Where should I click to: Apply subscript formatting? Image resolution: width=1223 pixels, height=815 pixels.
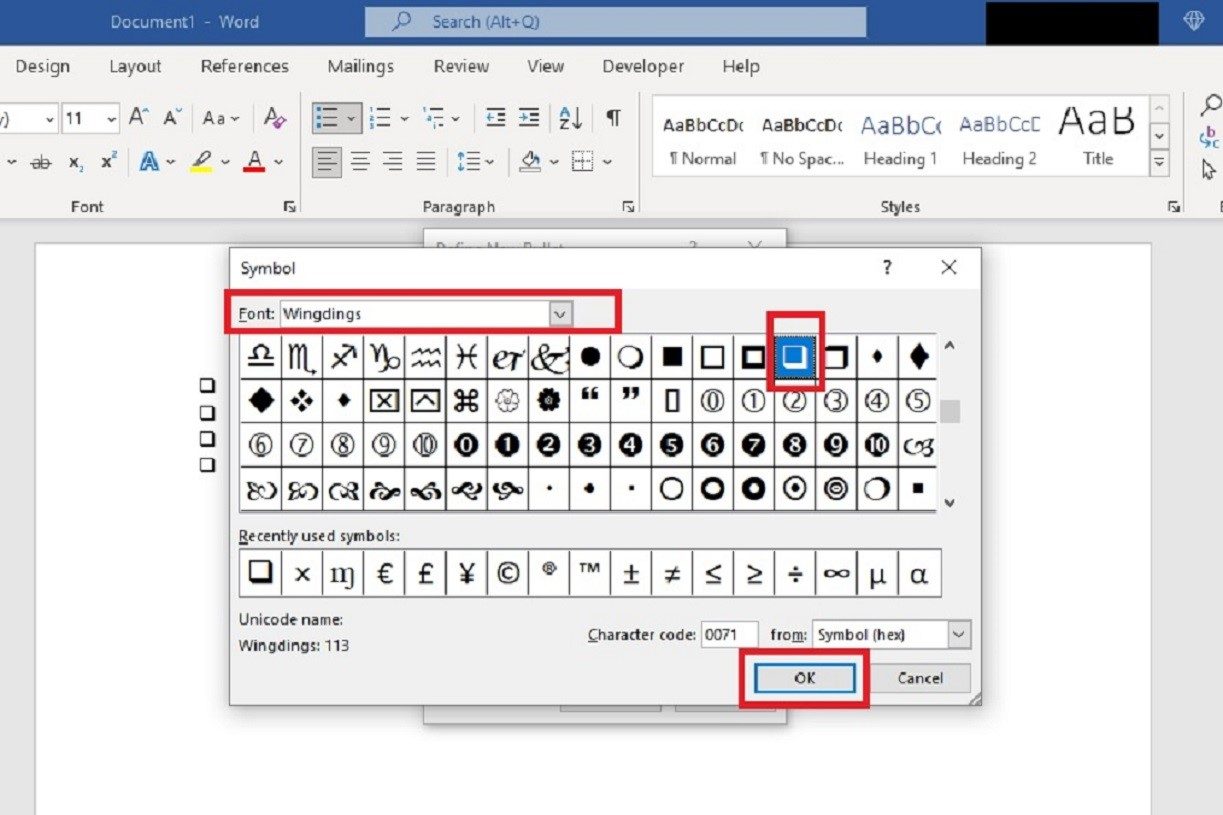pyautogui.click(x=73, y=160)
